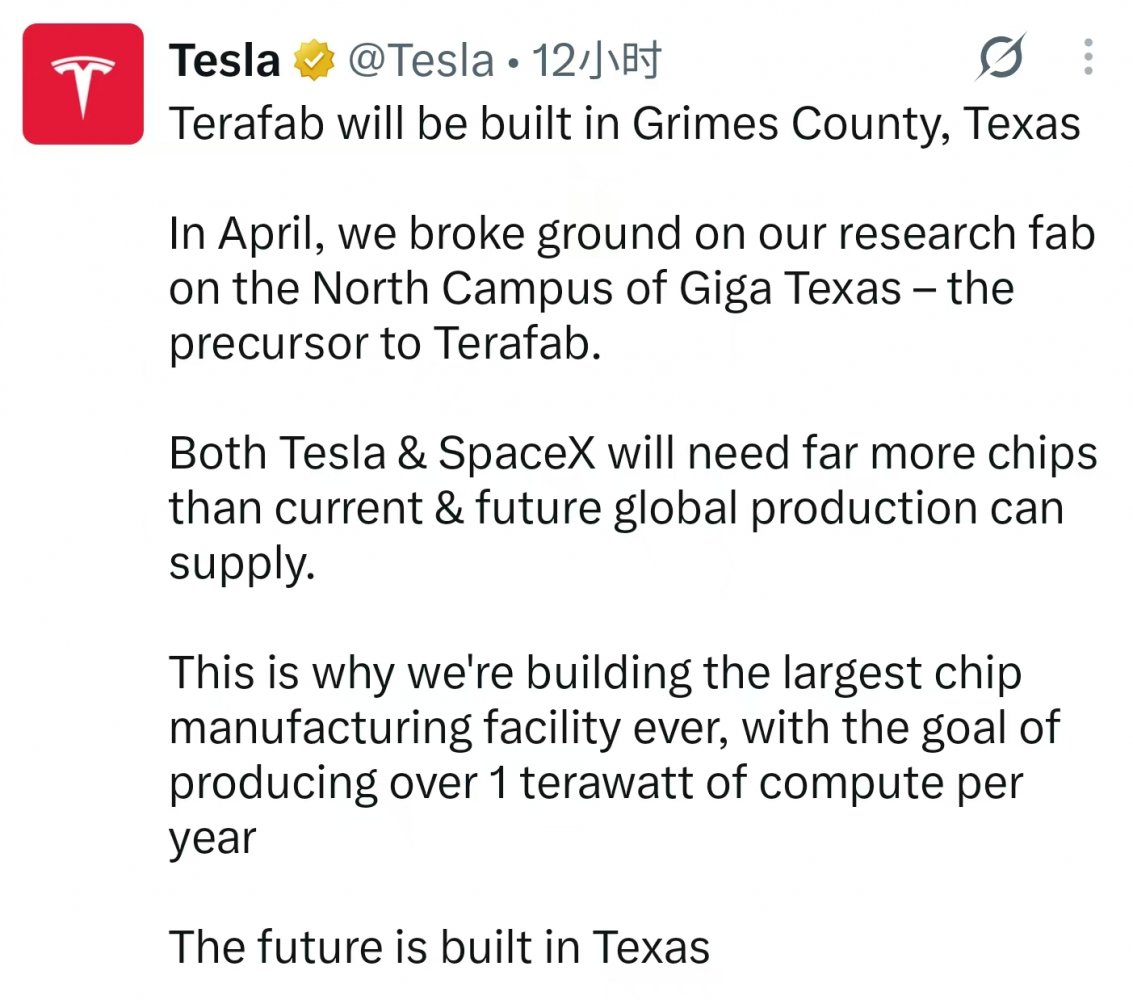
Task: Open the three-dot more options menu
Action: click(x=1088, y=56)
